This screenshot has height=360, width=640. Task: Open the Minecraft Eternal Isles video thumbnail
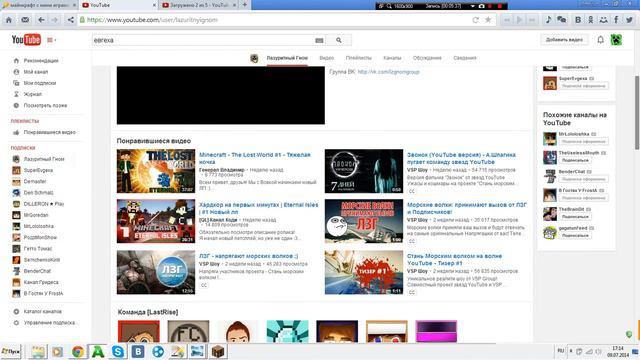click(156, 221)
